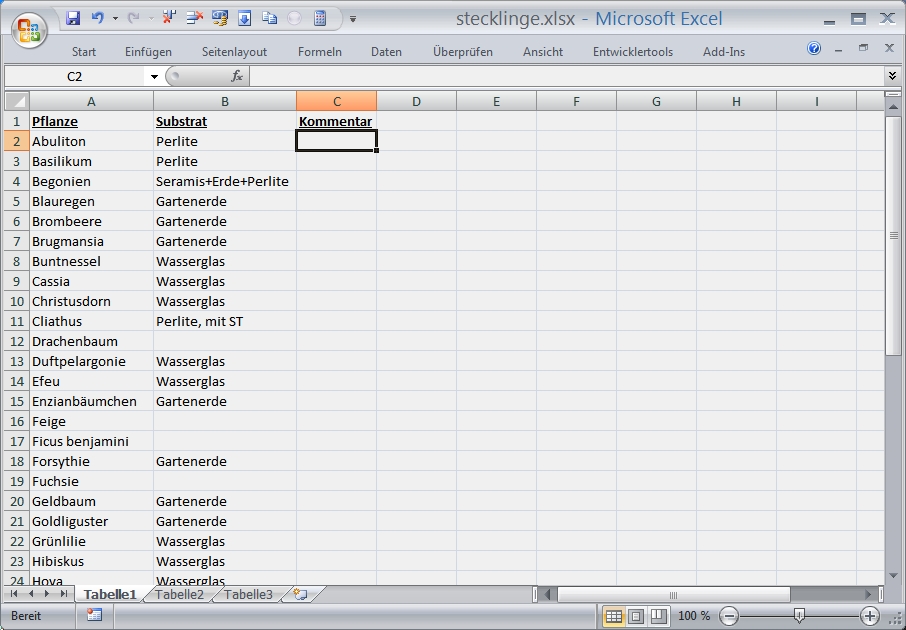This screenshot has height=630, width=906.
Task: Expand the formula bar with chevron
Action: pyautogui.click(x=892, y=76)
